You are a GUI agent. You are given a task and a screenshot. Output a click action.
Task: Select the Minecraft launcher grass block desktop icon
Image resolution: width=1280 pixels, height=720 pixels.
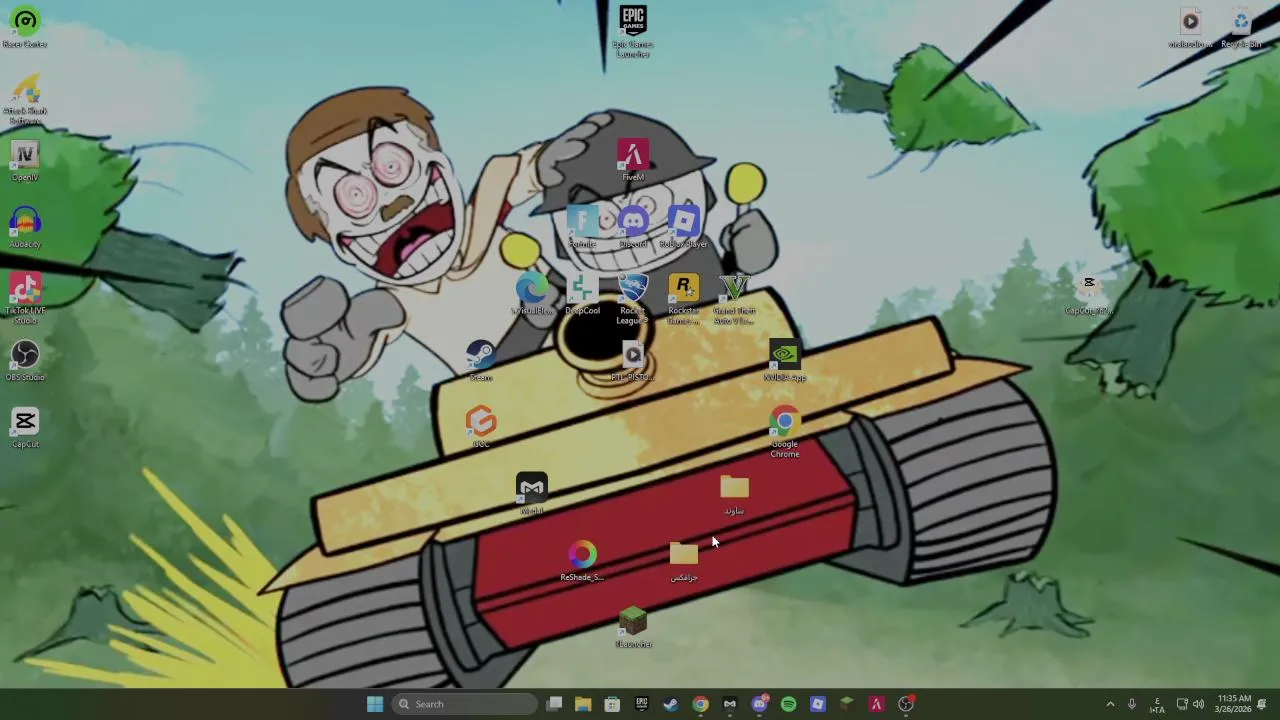632,628
